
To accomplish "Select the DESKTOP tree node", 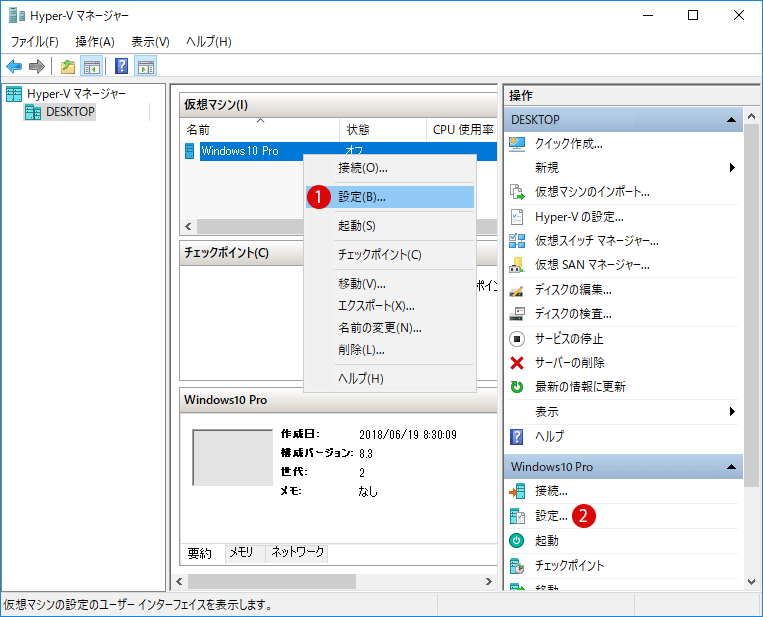I will pyautogui.click(x=71, y=112).
